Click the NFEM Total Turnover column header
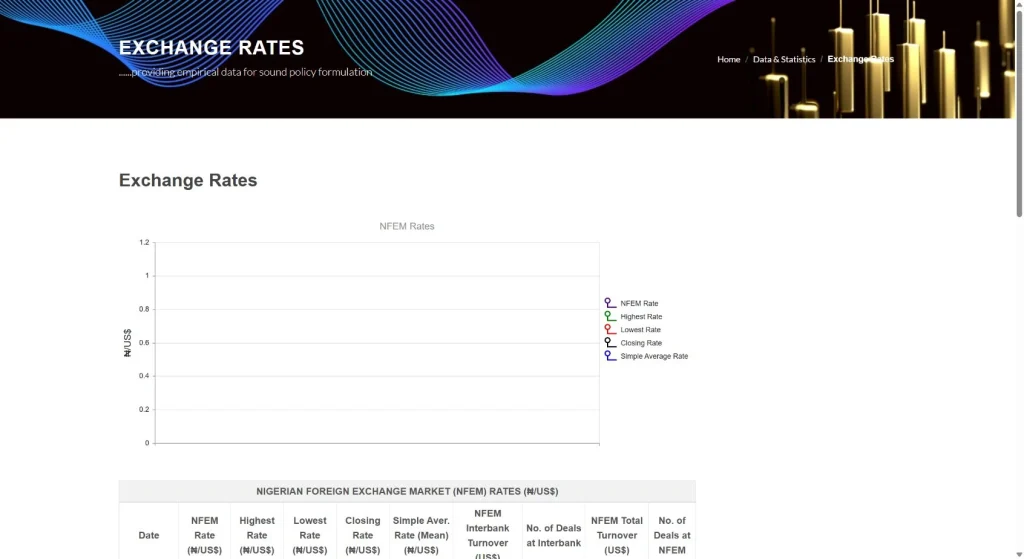The image size is (1024, 559). (616, 535)
